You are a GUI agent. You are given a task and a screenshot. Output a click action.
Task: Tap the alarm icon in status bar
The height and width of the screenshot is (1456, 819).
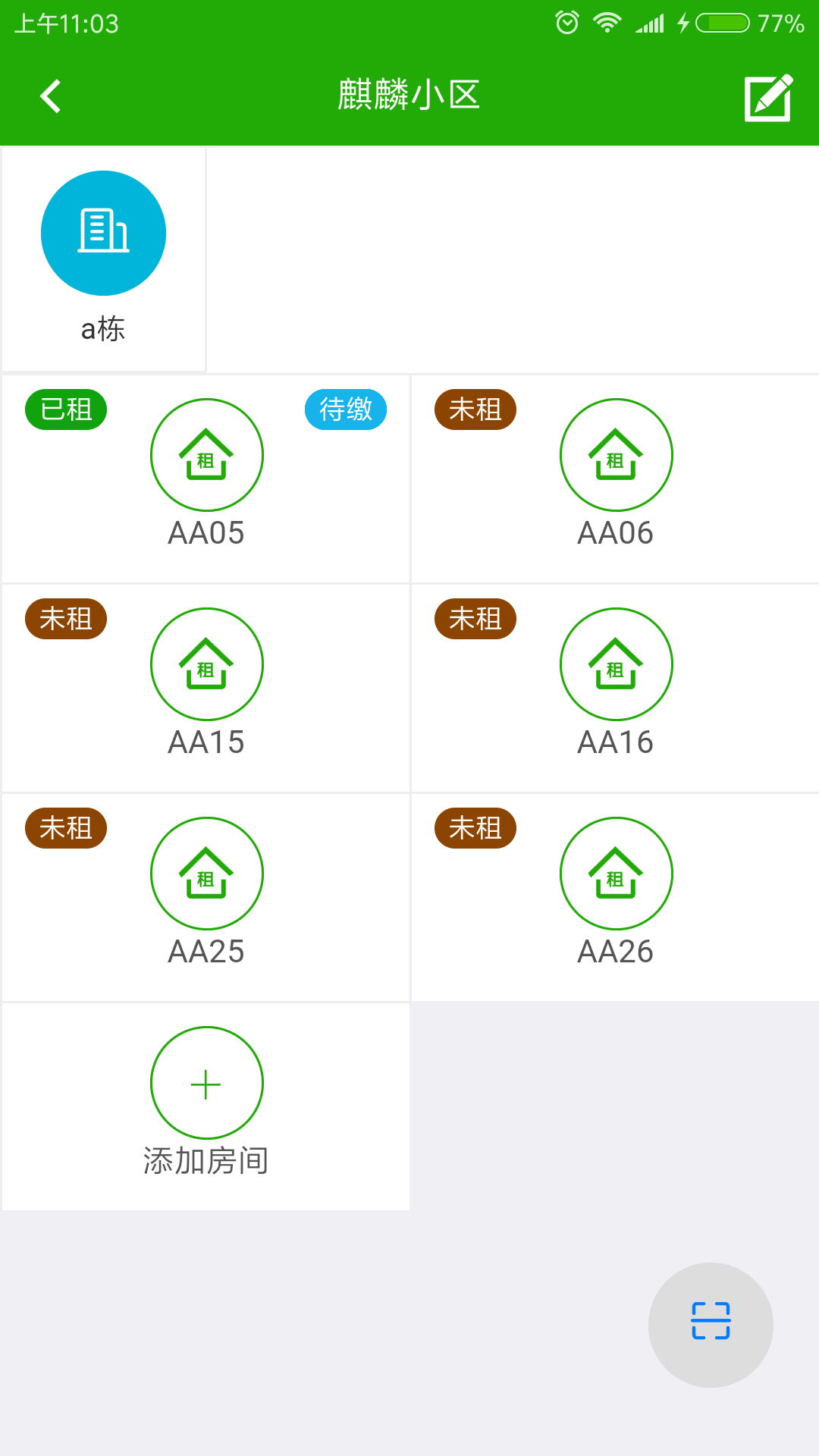(x=567, y=23)
